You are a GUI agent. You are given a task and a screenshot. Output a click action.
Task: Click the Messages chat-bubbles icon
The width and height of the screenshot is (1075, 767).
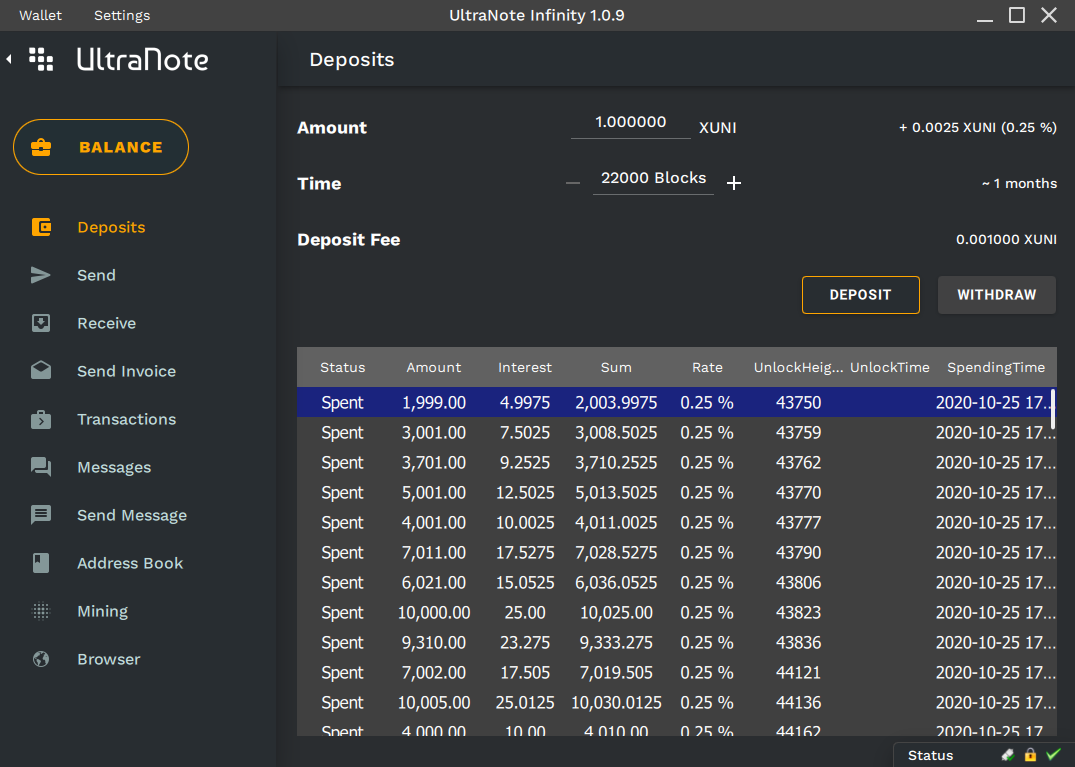(x=41, y=467)
